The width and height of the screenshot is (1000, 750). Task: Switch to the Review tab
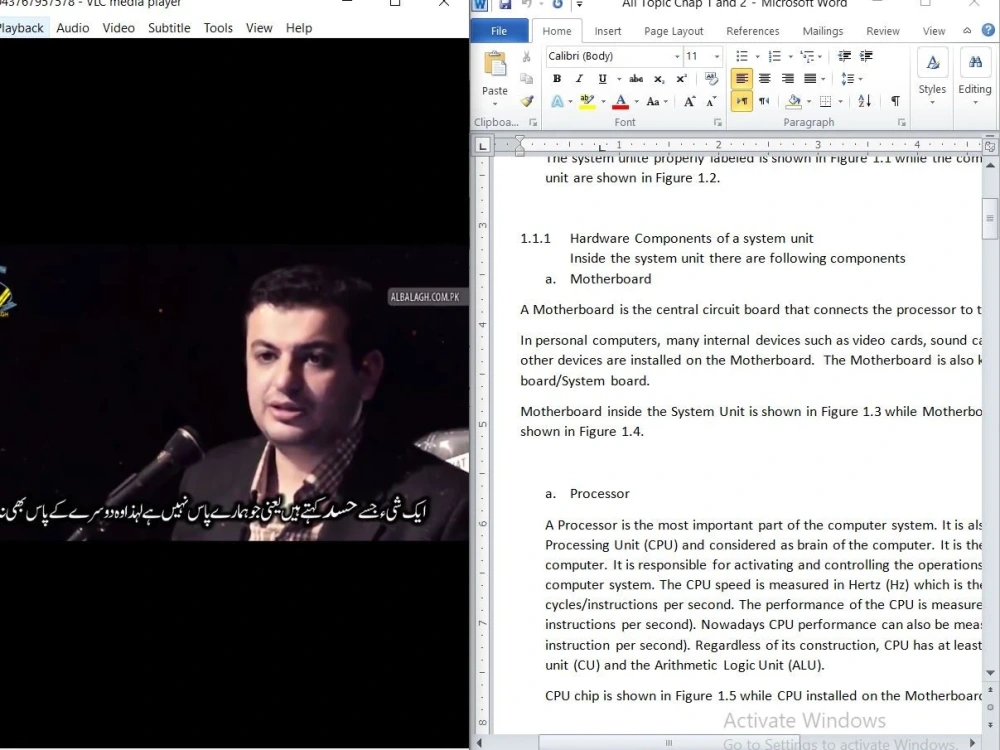tap(883, 31)
